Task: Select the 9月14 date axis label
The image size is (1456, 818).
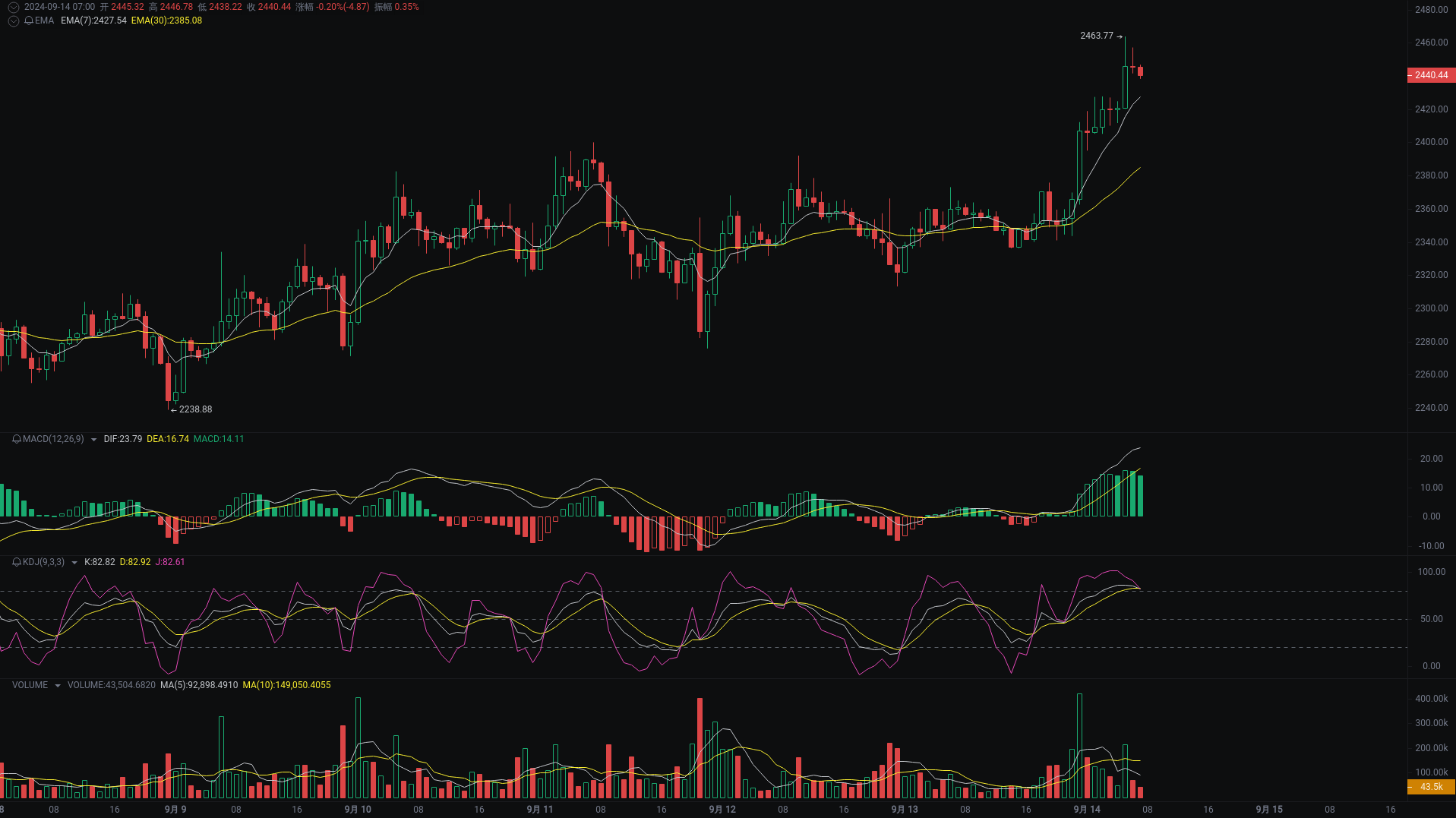Action: coord(1086,809)
